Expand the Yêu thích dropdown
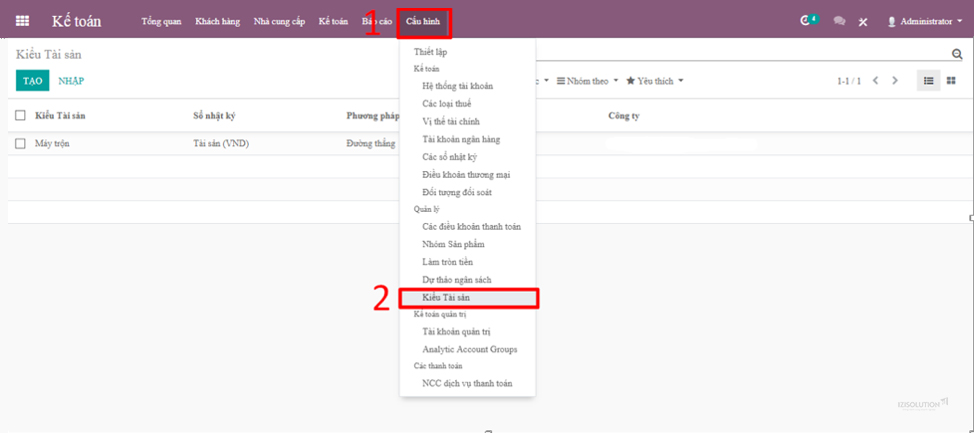This screenshot has height=433, width=974. click(x=655, y=81)
